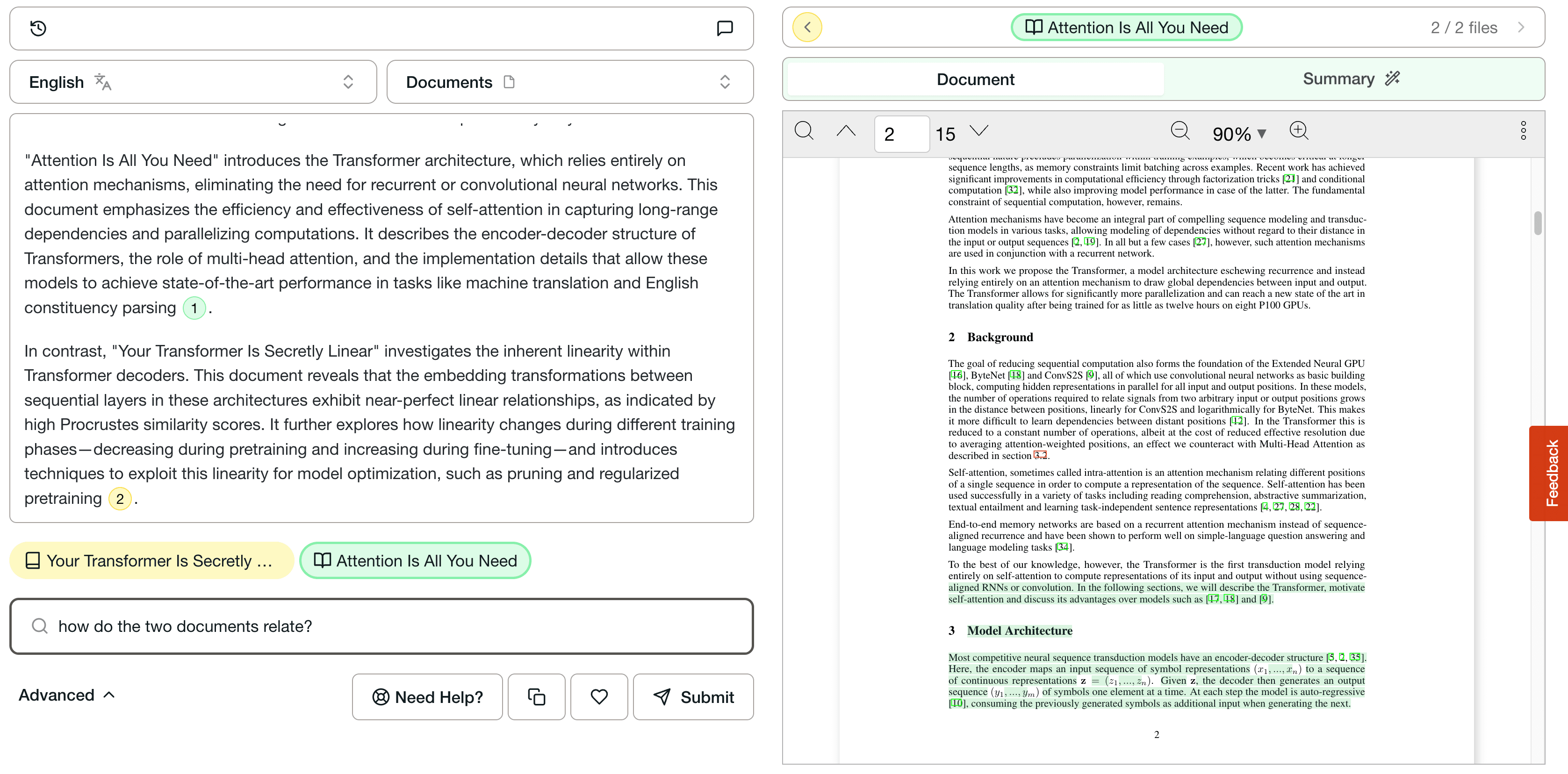This screenshot has width=1568, height=774.
Task: Open the PDF viewer more options menu
Action: coord(1523,131)
